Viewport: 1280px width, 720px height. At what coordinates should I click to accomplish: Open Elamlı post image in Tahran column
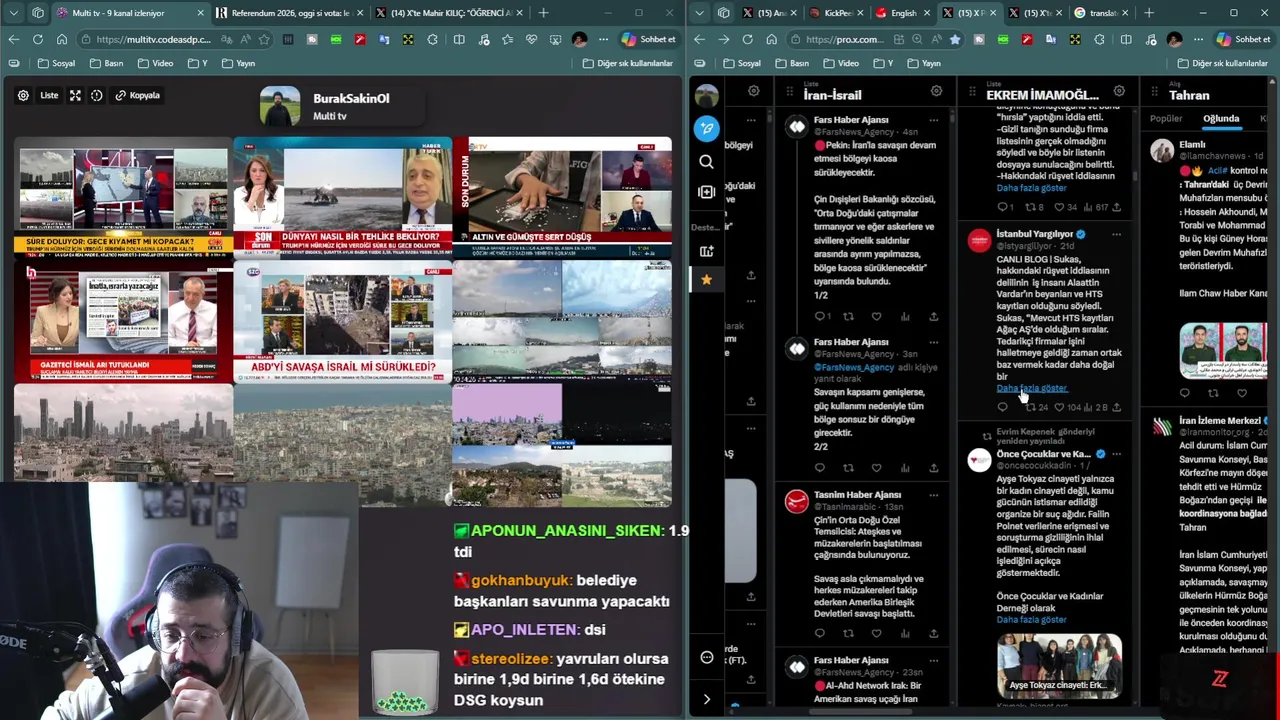click(1223, 350)
